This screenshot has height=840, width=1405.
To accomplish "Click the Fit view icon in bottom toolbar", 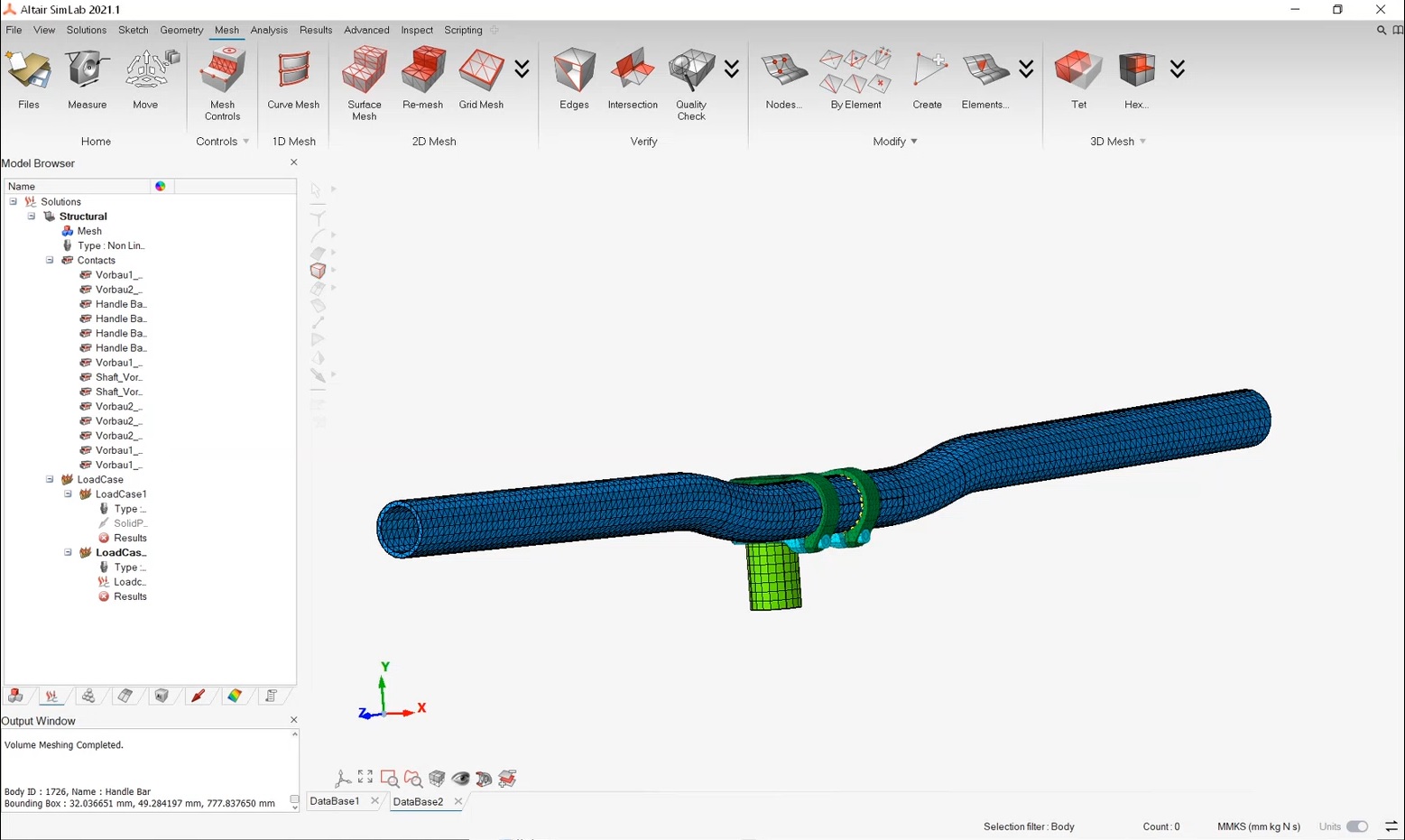I will click(x=365, y=778).
